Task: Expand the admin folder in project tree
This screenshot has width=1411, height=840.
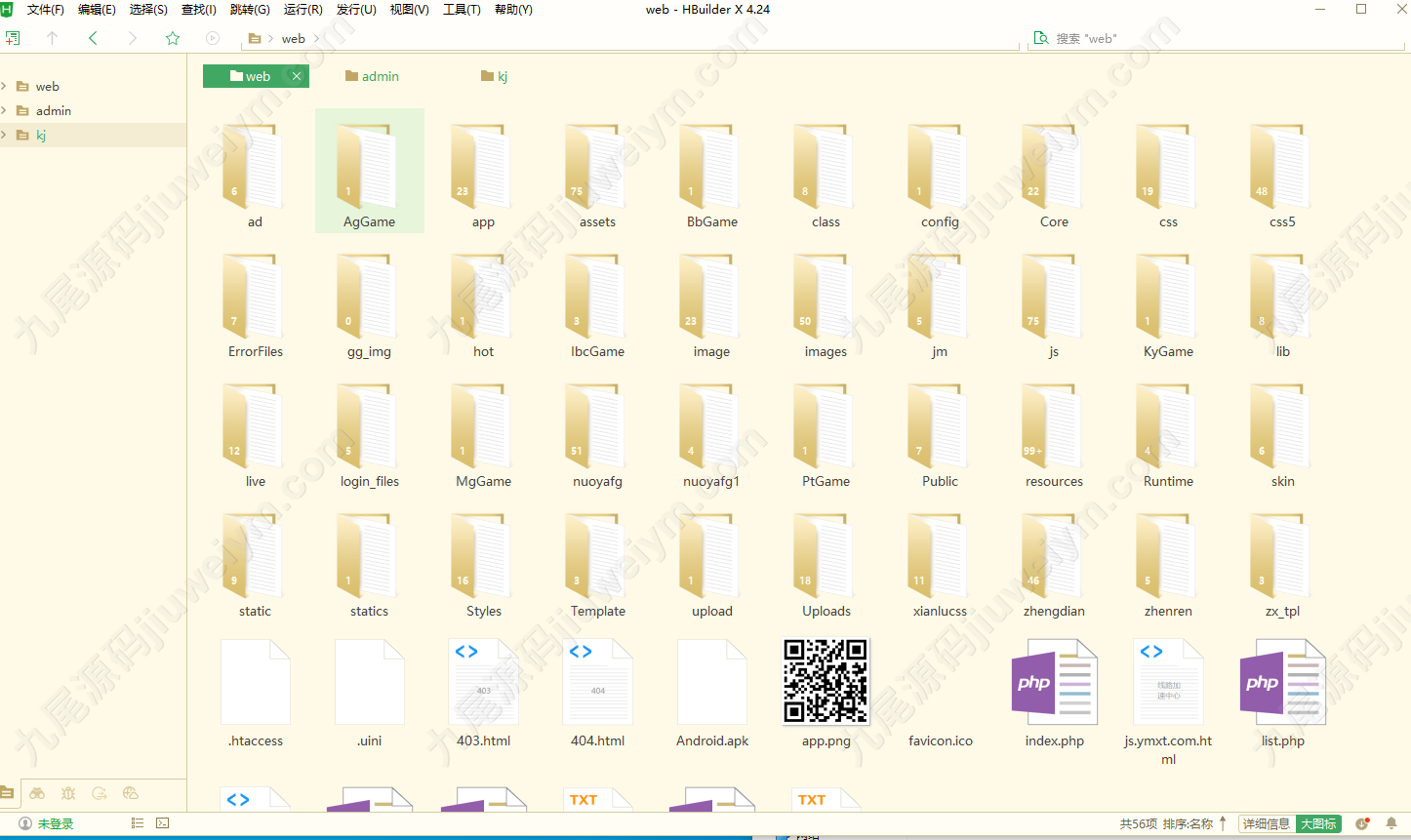Action: point(4,110)
